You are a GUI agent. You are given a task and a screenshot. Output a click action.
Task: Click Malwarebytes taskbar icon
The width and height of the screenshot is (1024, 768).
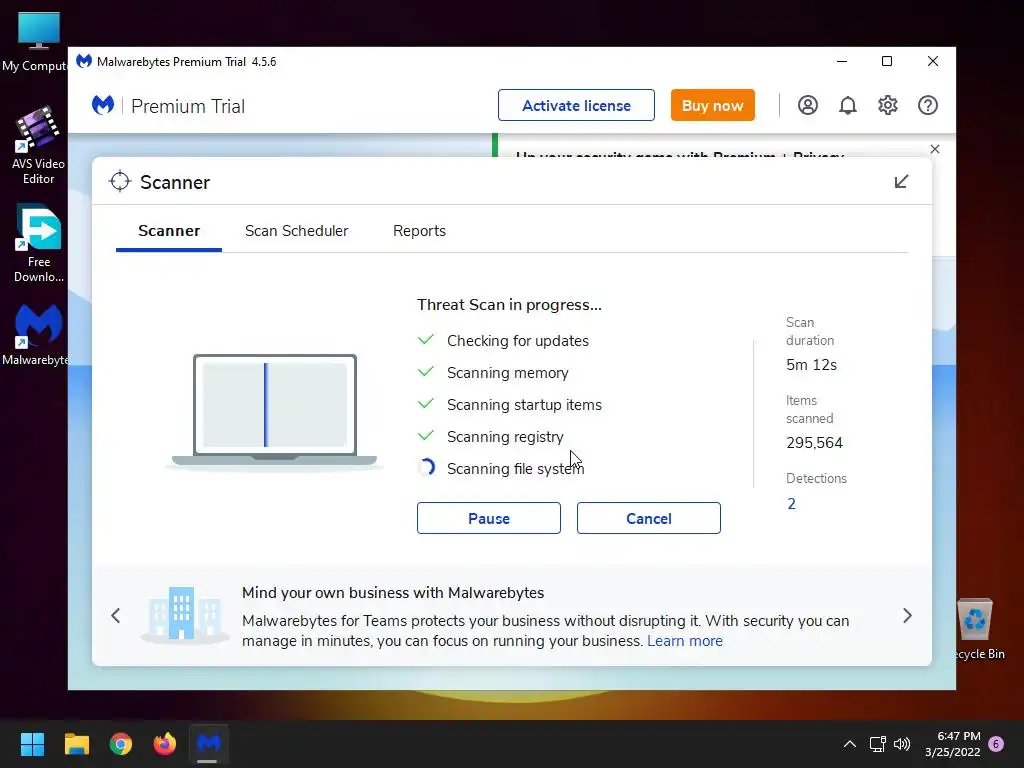209,744
